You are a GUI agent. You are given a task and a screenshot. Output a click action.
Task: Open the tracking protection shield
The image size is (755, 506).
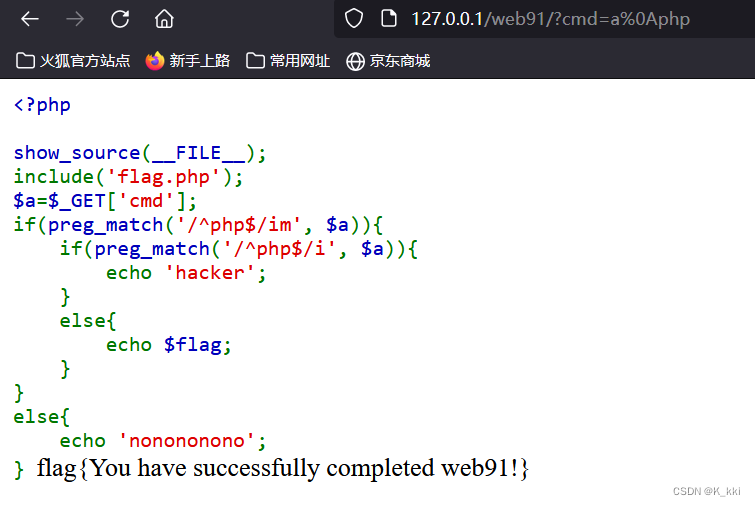click(x=354, y=19)
